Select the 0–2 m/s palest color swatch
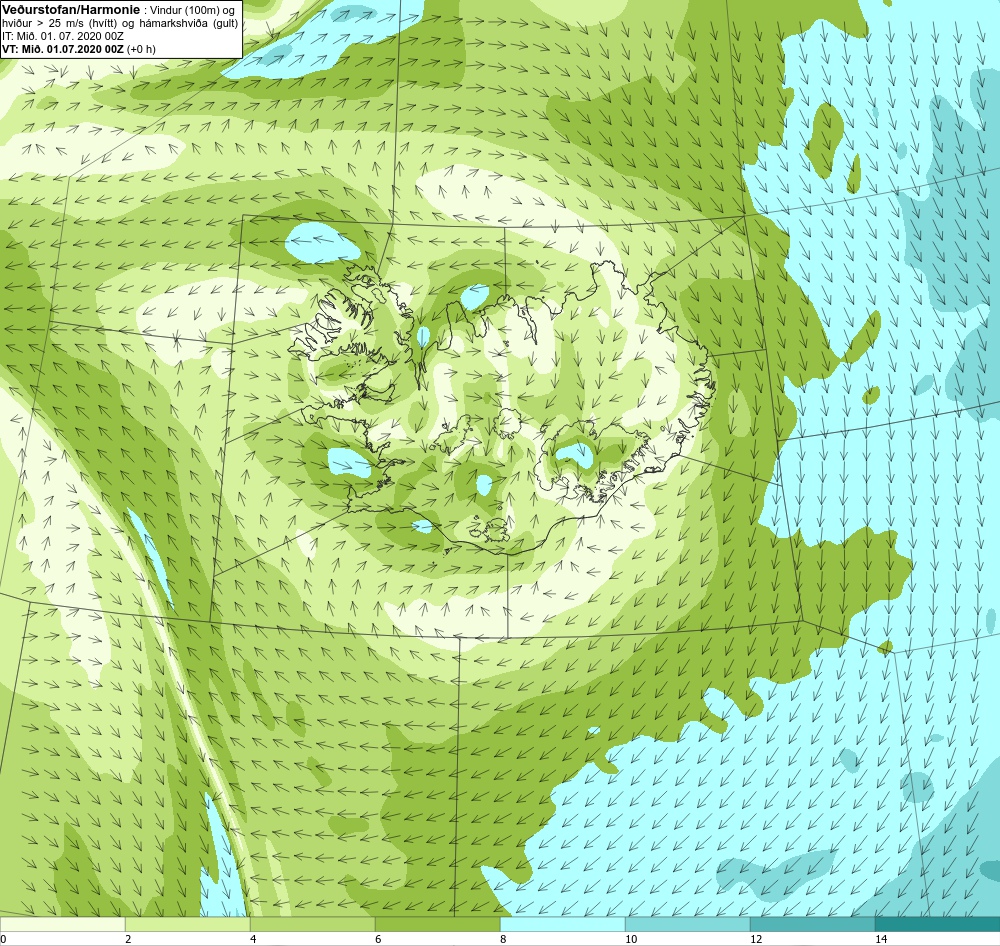Screen dimensions: 1000x946 pos(62,924)
